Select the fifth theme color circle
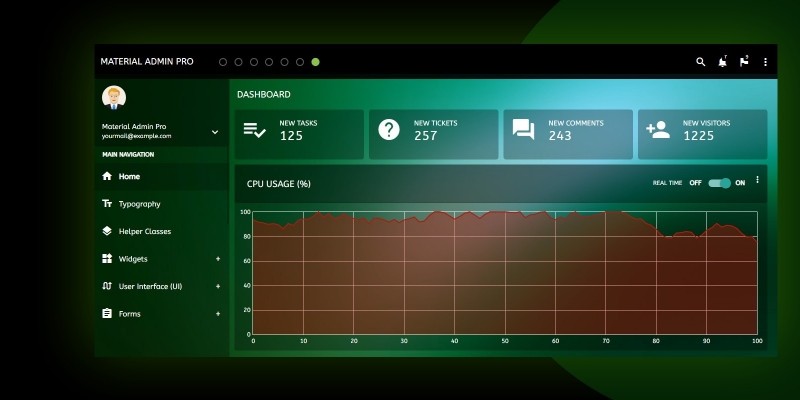Image resolution: width=800 pixels, height=400 pixels. pyautogui.click(x=285, y=62)
